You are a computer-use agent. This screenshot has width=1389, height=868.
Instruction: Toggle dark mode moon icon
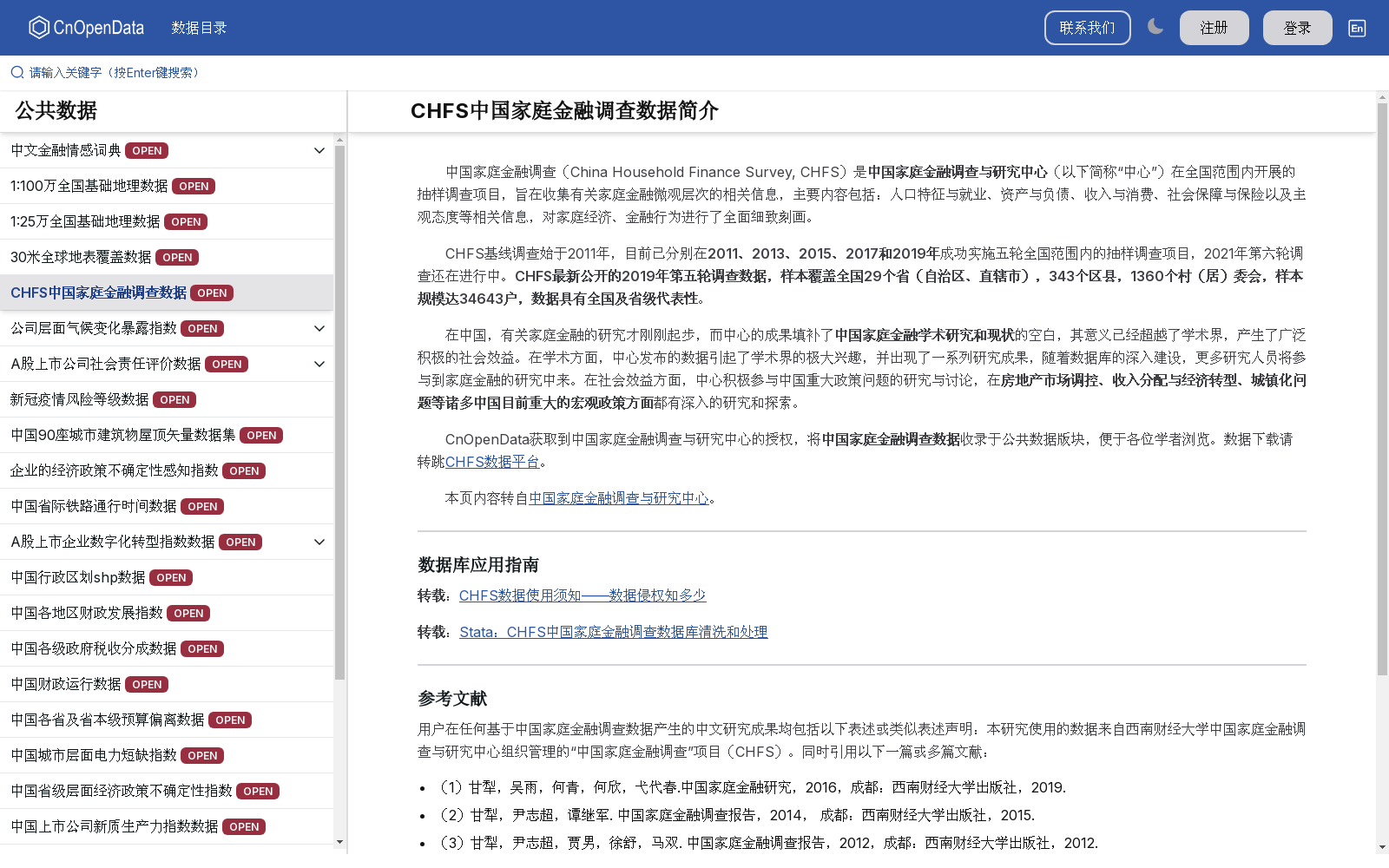pyautogui.click(x=1155, y=27)
